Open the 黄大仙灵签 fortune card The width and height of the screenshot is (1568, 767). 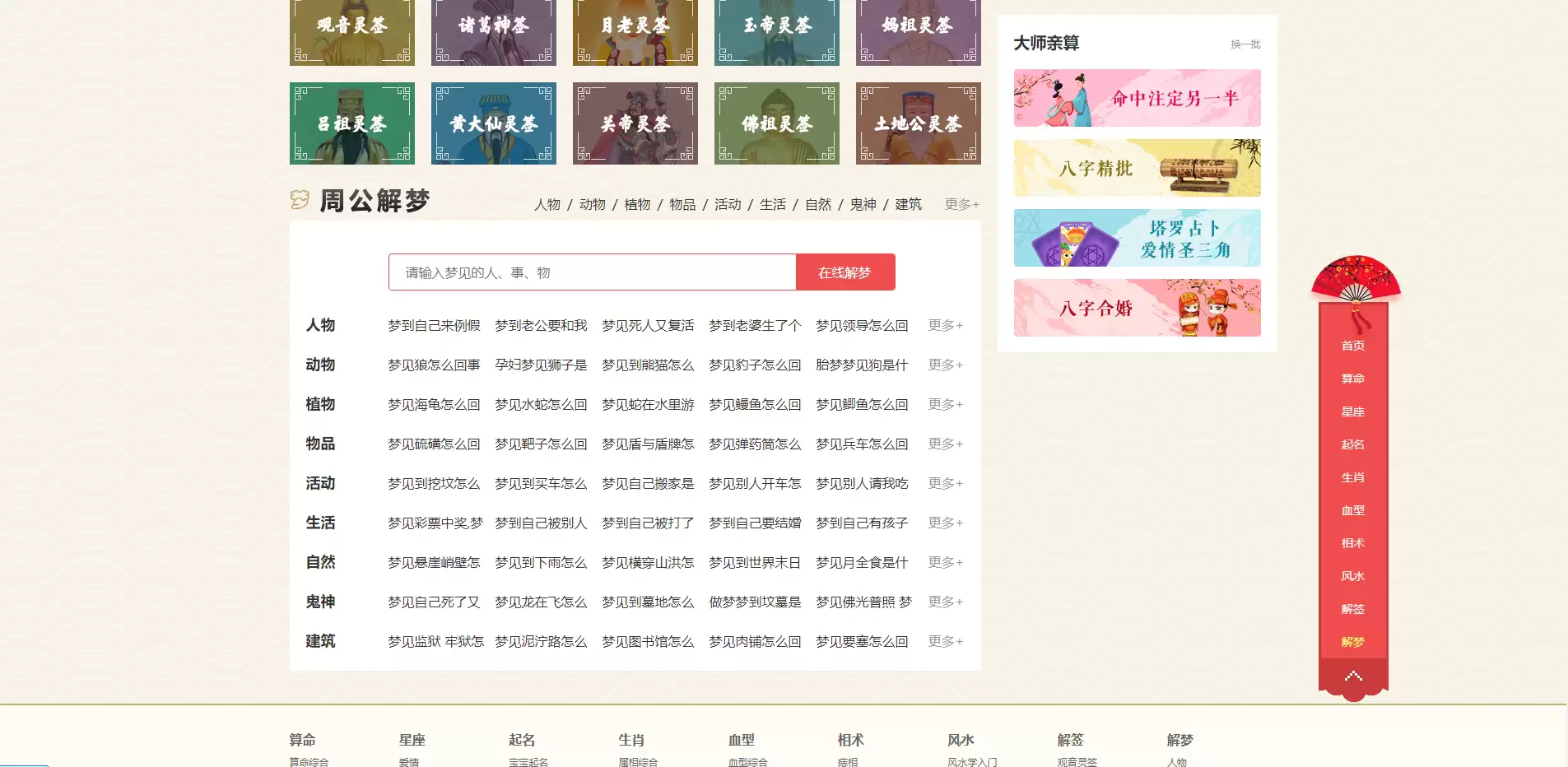(x=494, y=123)
